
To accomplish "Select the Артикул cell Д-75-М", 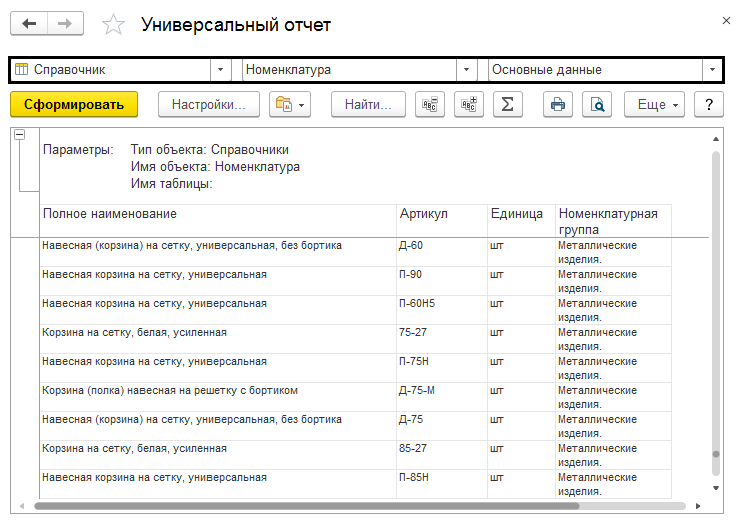I will [418, 390].
